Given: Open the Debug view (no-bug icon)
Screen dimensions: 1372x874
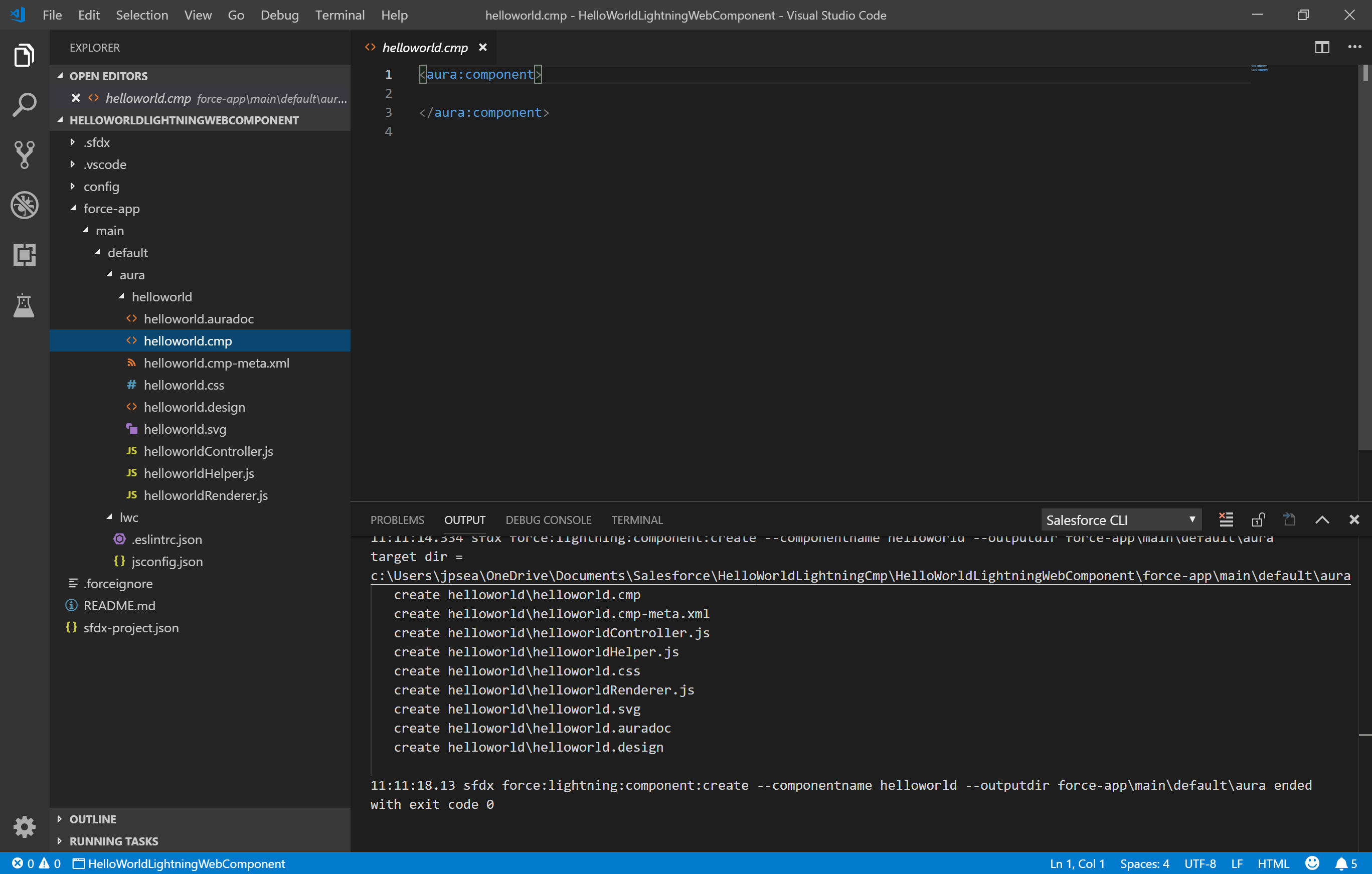Looking at the screenshot, I should pyautogui.click(x=24, y=205).
